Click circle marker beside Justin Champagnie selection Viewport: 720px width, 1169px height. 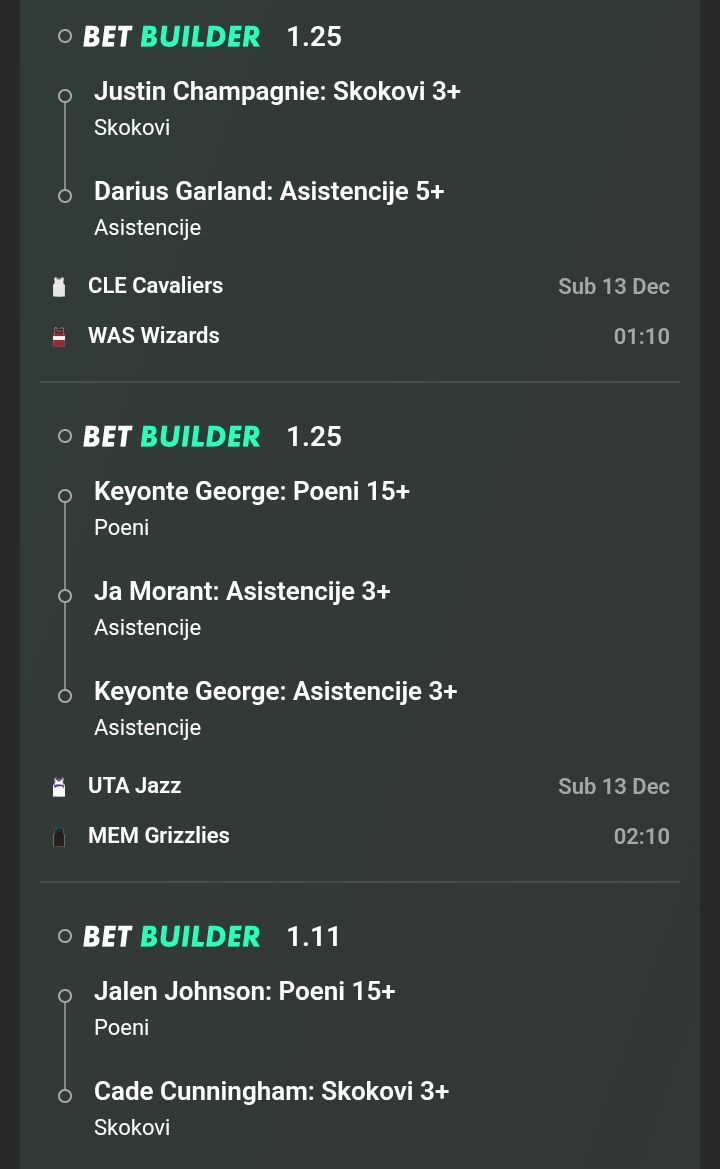[x=65, y=96]
